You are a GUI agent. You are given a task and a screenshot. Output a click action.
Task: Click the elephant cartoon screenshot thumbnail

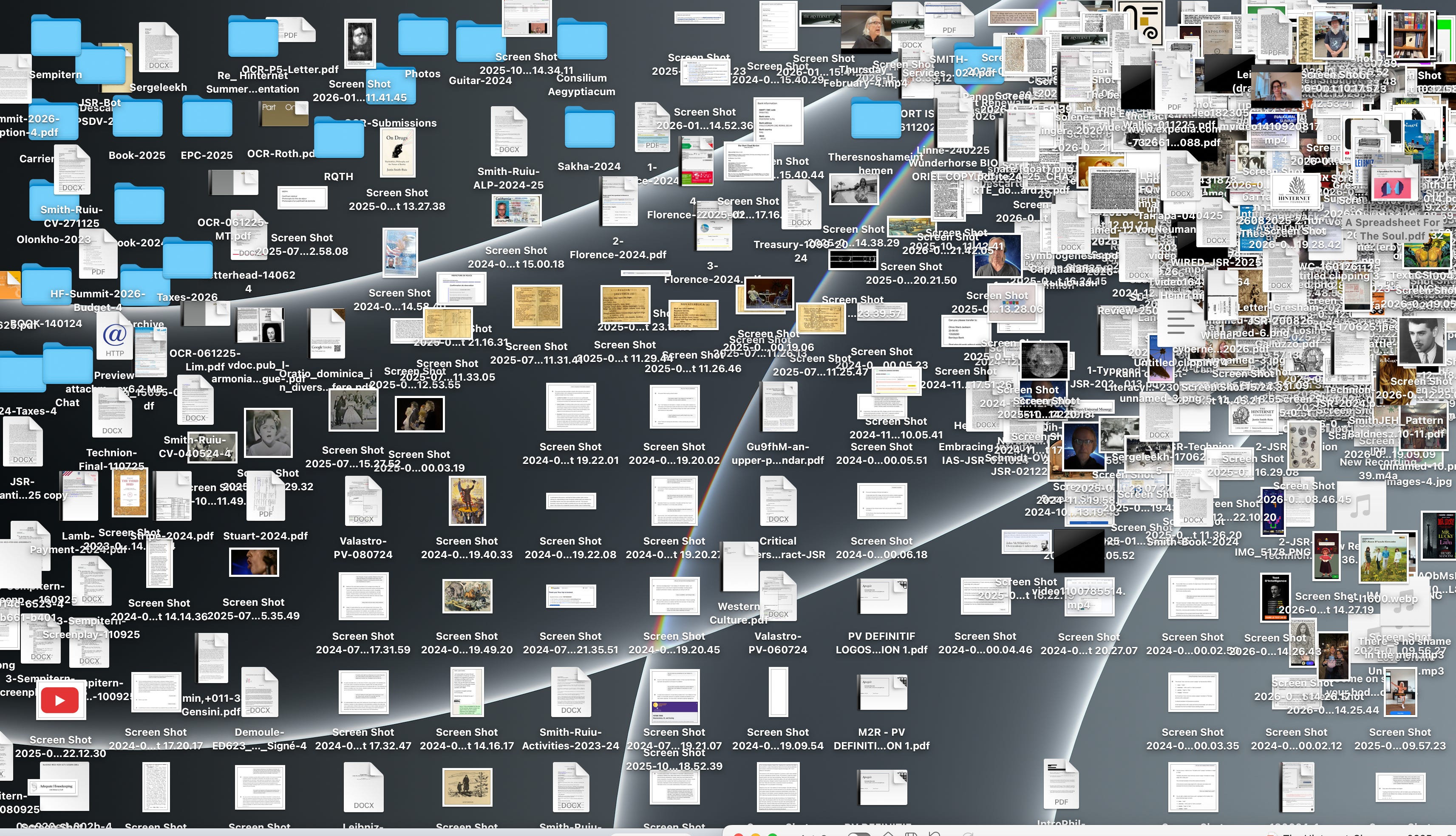[467, 596]
